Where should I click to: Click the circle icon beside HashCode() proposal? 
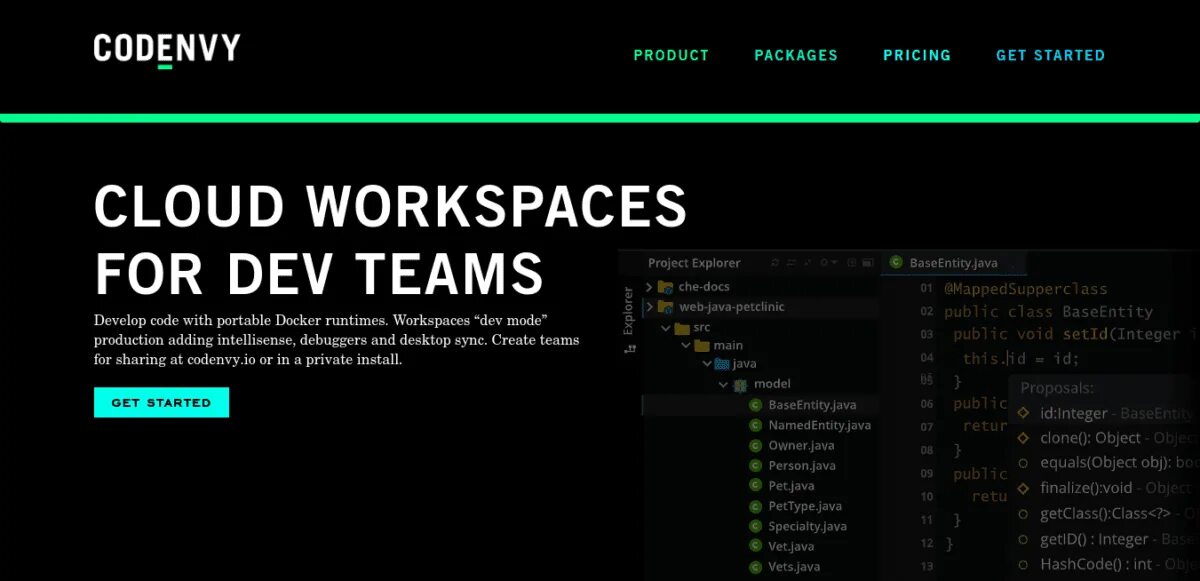[x=1023, y=564]
